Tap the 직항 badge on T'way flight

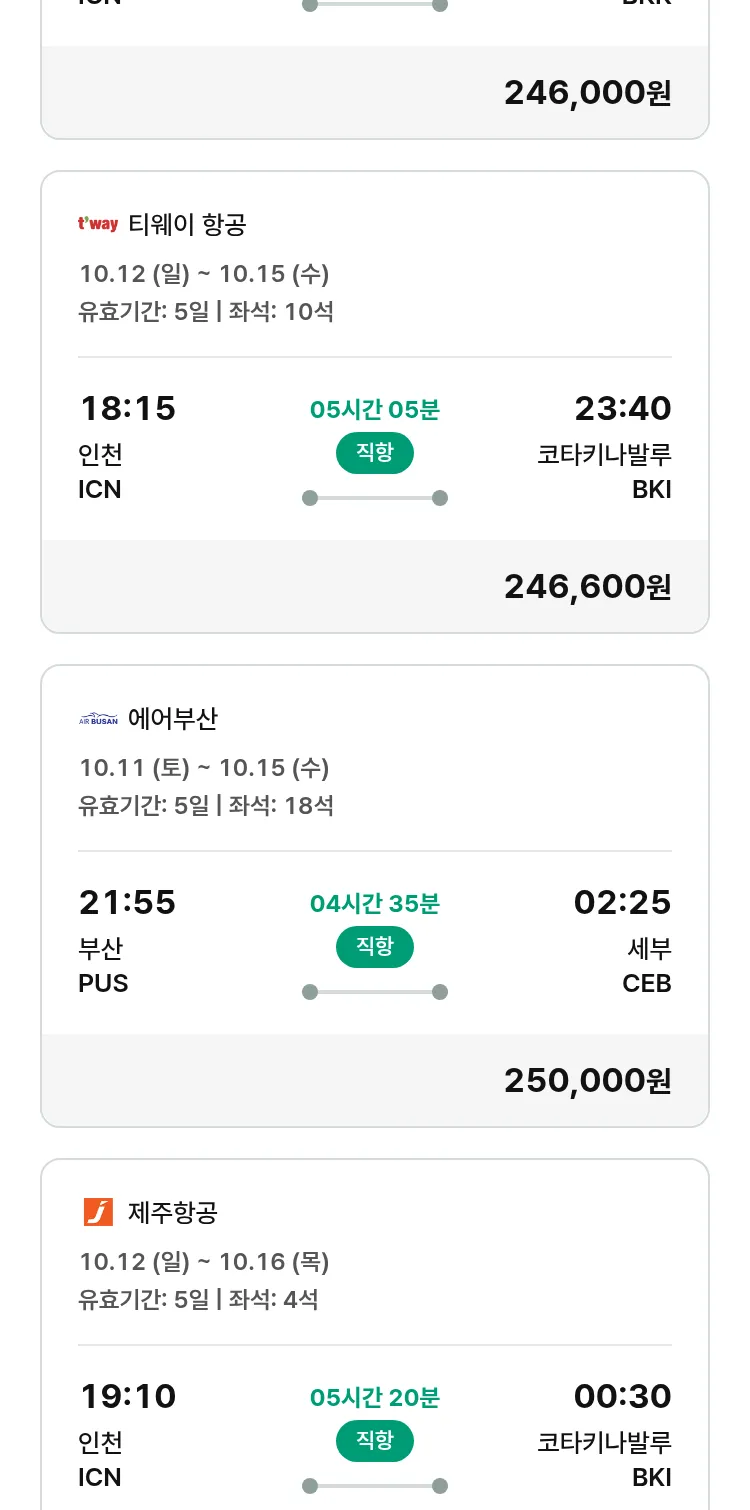tap(375, 453)
